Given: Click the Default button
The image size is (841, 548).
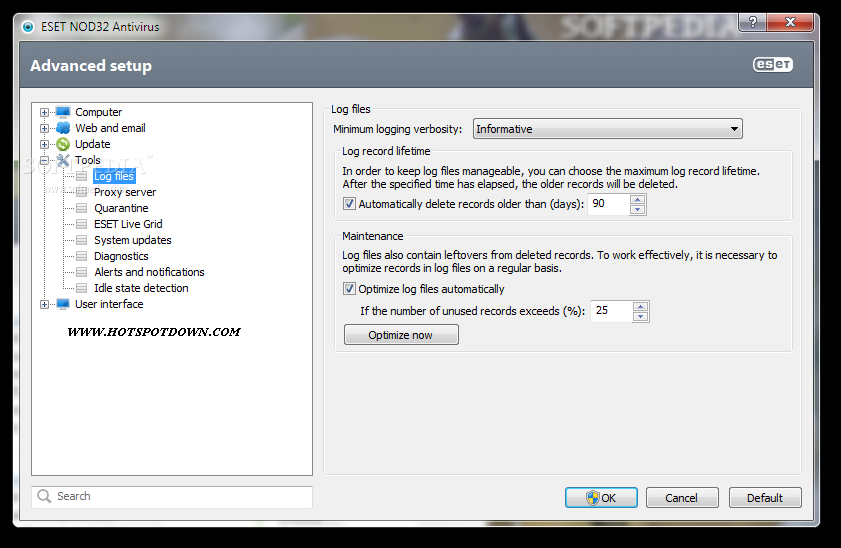Looking at the screenshot, I should point(765,498).
